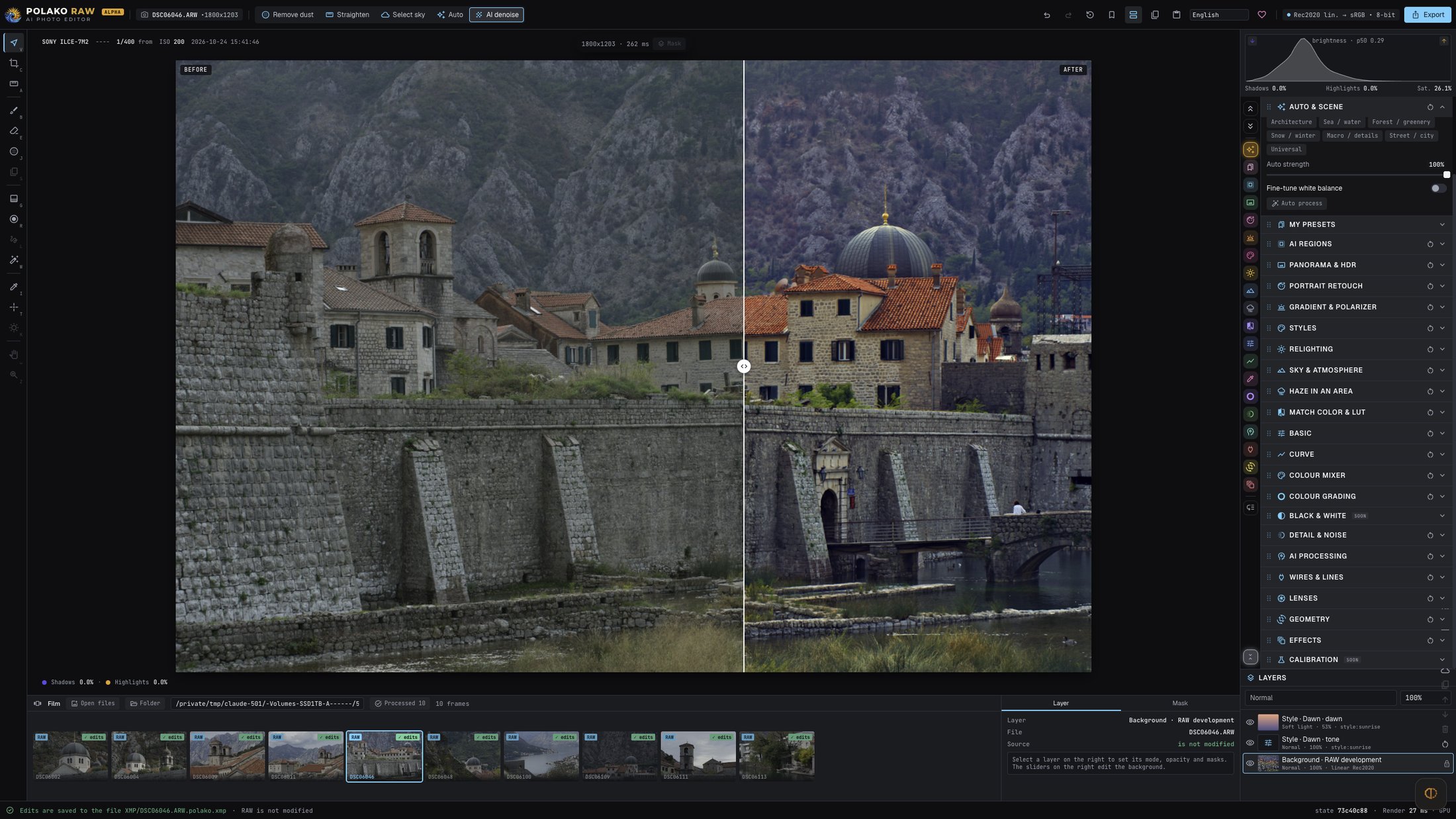Hide the Style Dawn dawn layer

(1250, 722)
